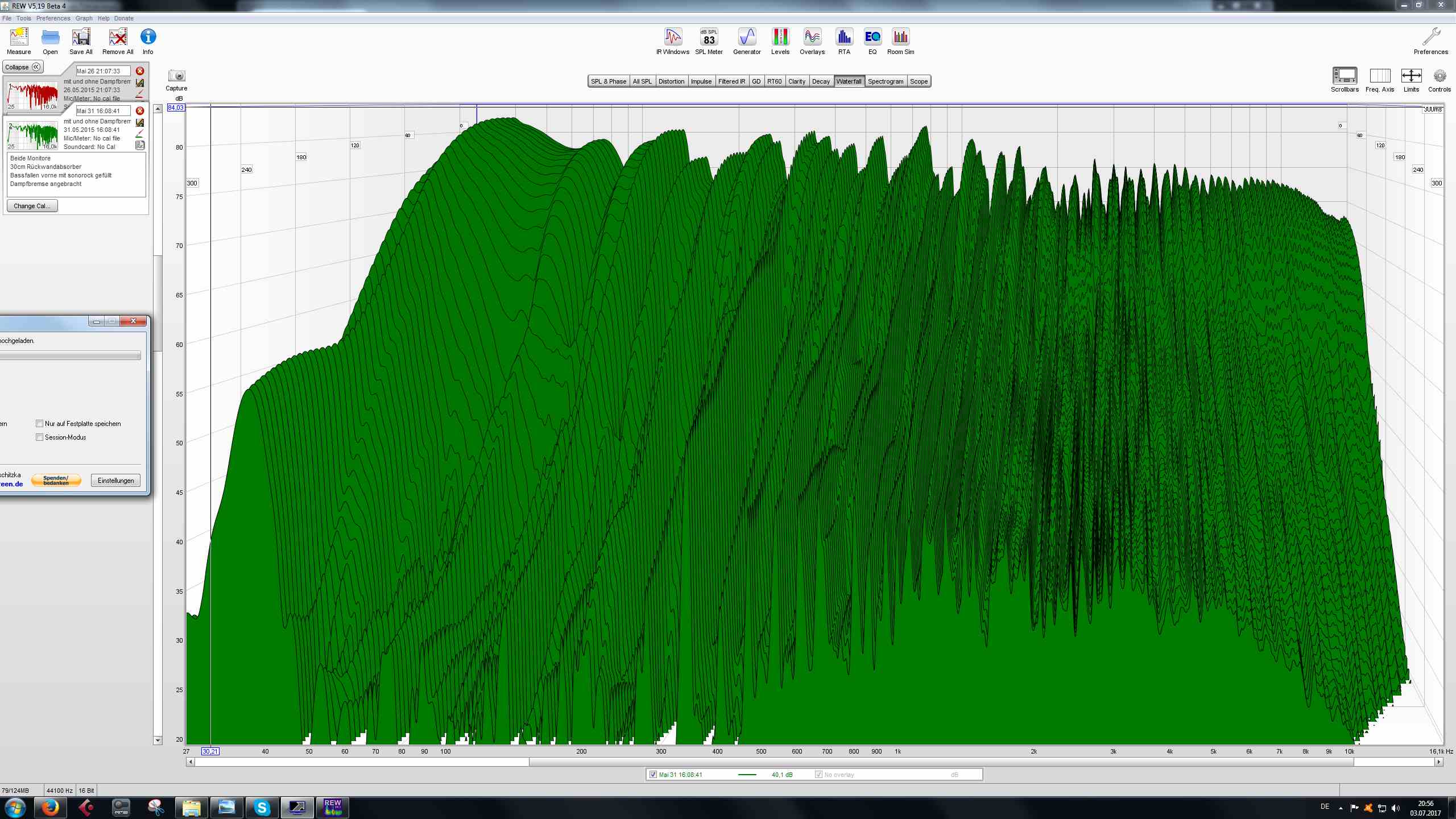Open the Levels meter
The width and height of the screenshot is (1456, 819).
tap(780, 37)
